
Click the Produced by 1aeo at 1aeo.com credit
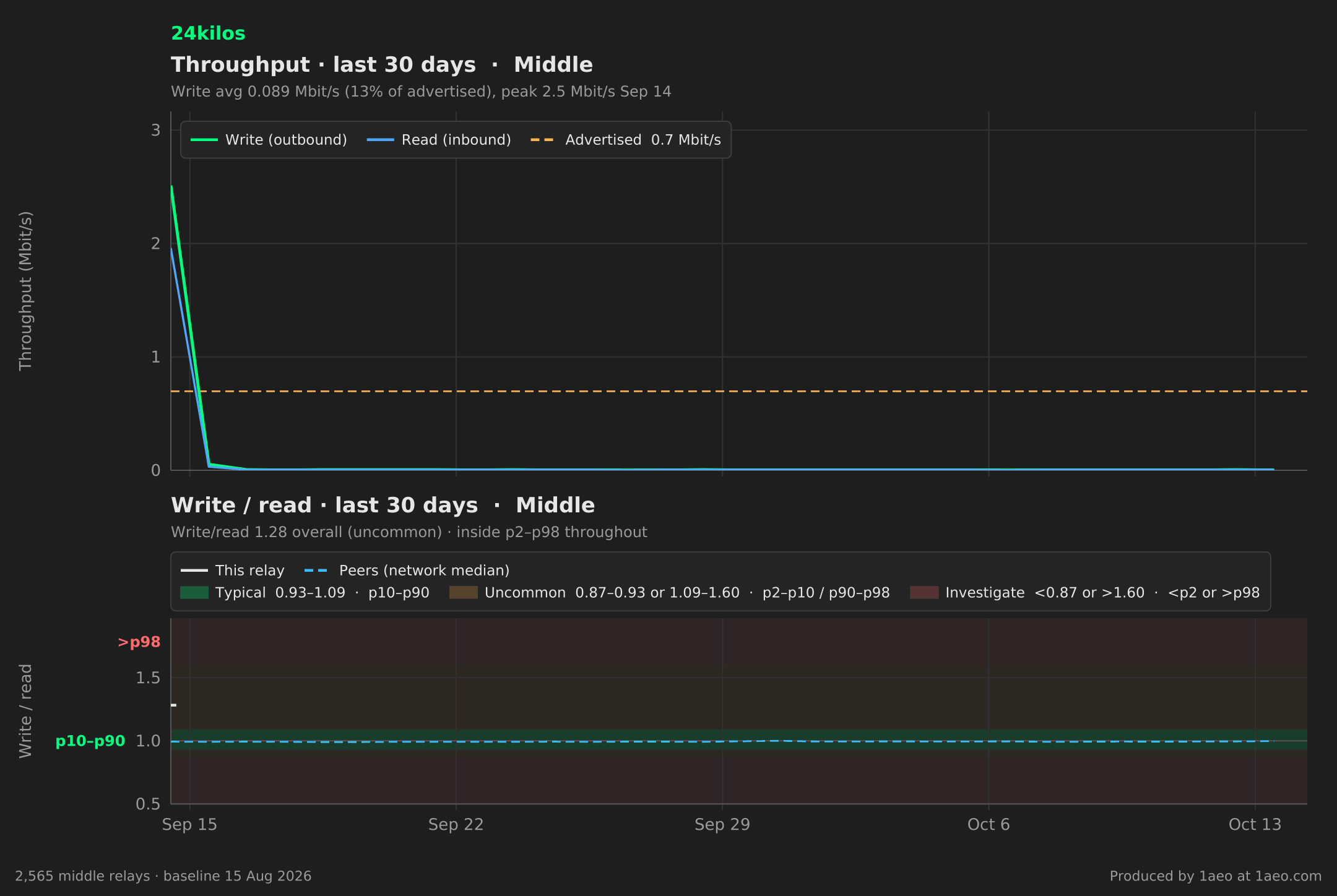(1216, 876)
